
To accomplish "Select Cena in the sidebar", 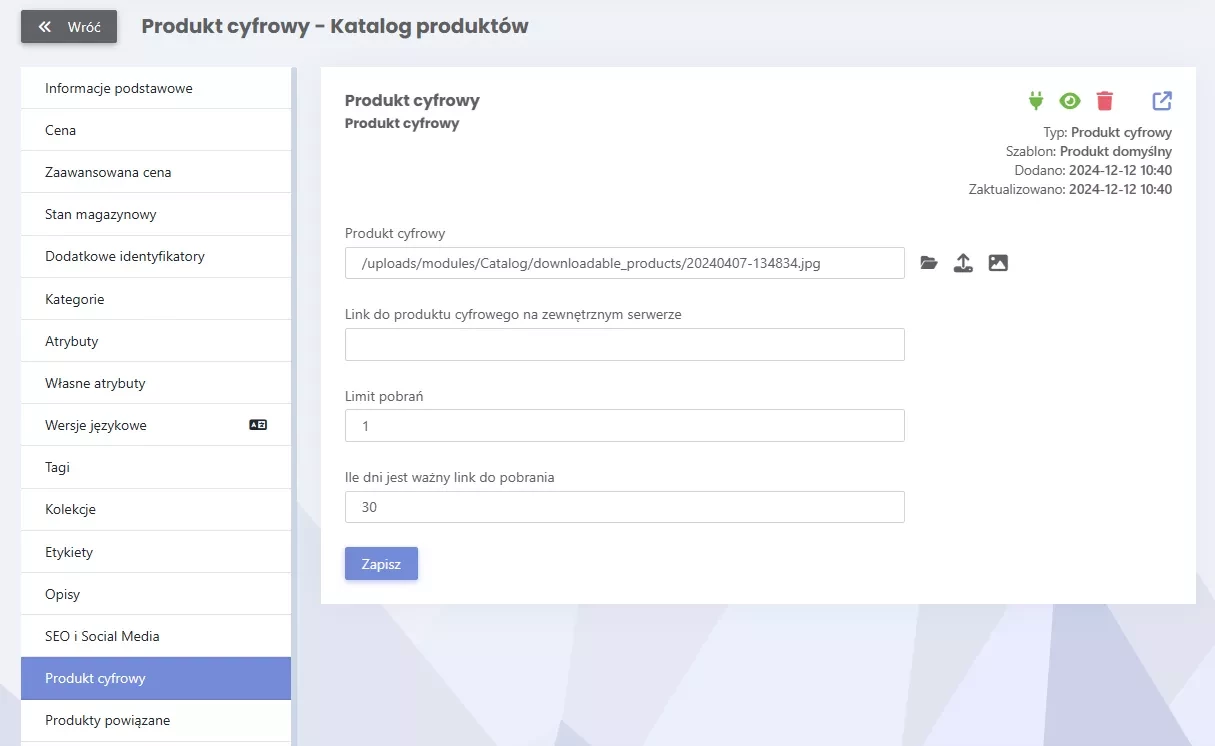I will tap(156, 130).
